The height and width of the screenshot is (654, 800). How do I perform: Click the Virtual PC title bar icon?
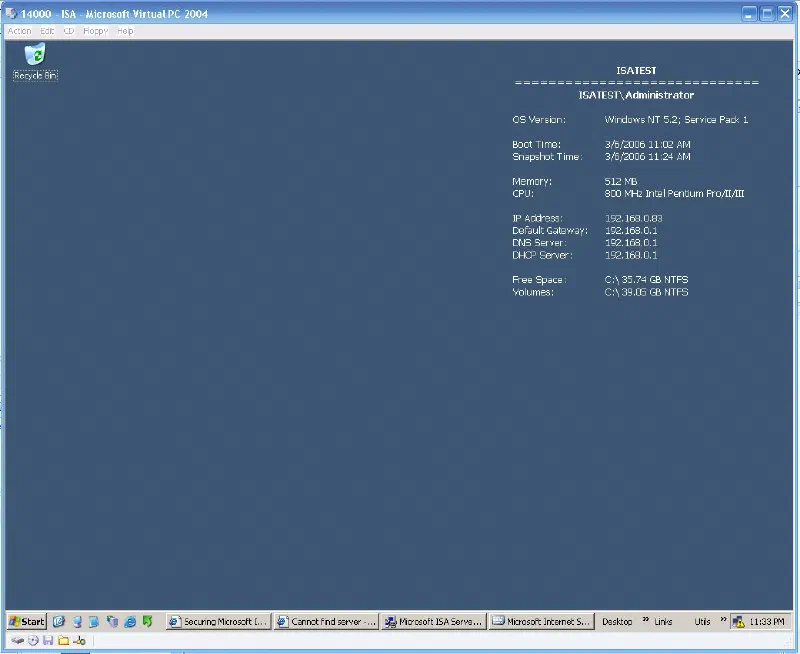(x=10, y=13)
